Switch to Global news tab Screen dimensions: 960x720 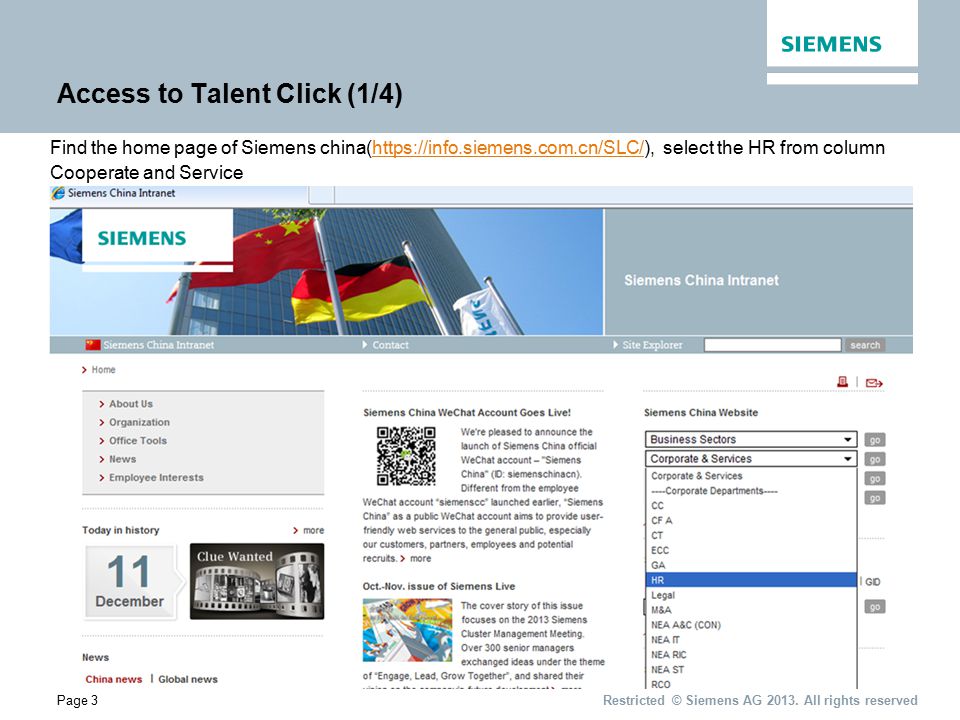click(x=188, y=679)
